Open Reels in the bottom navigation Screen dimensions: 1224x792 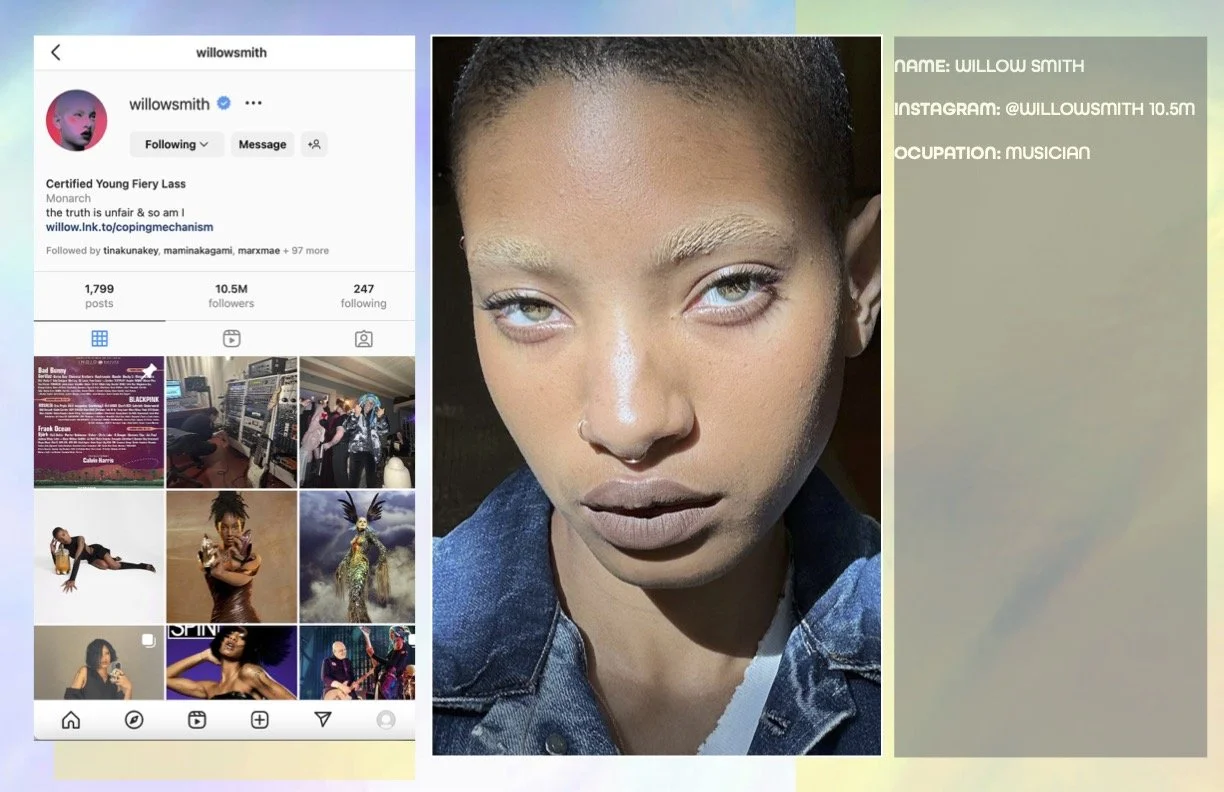[197, 720]
